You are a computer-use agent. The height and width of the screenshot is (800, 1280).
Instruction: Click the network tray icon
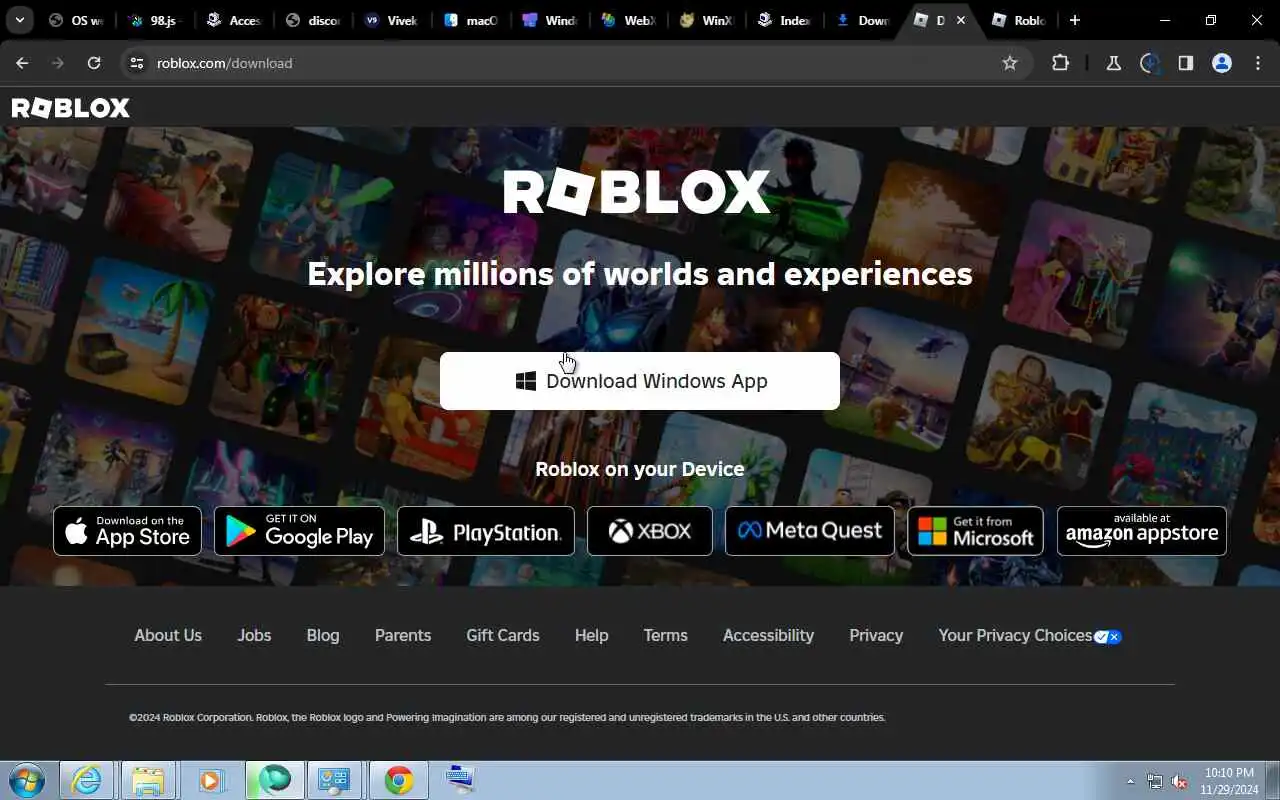1155,781
